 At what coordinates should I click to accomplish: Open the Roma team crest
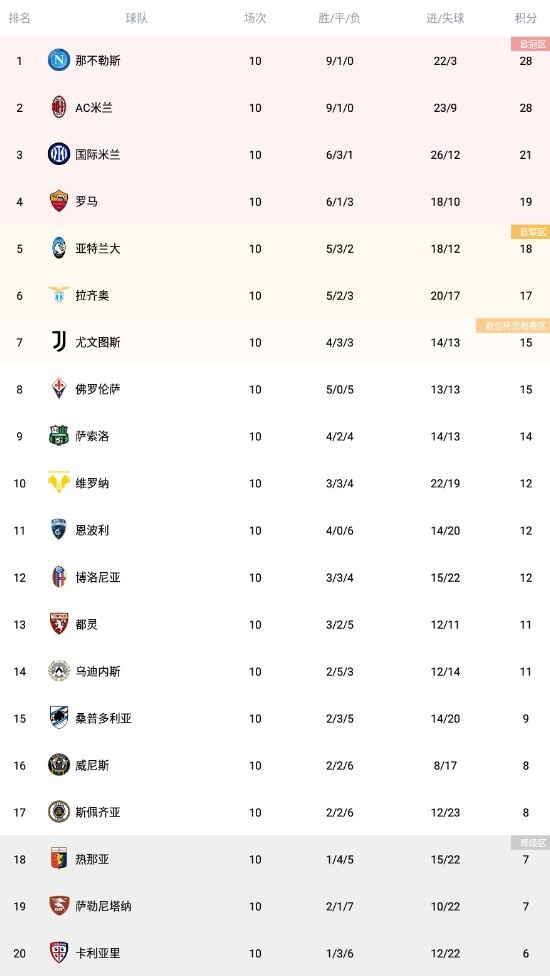point(59,201)
